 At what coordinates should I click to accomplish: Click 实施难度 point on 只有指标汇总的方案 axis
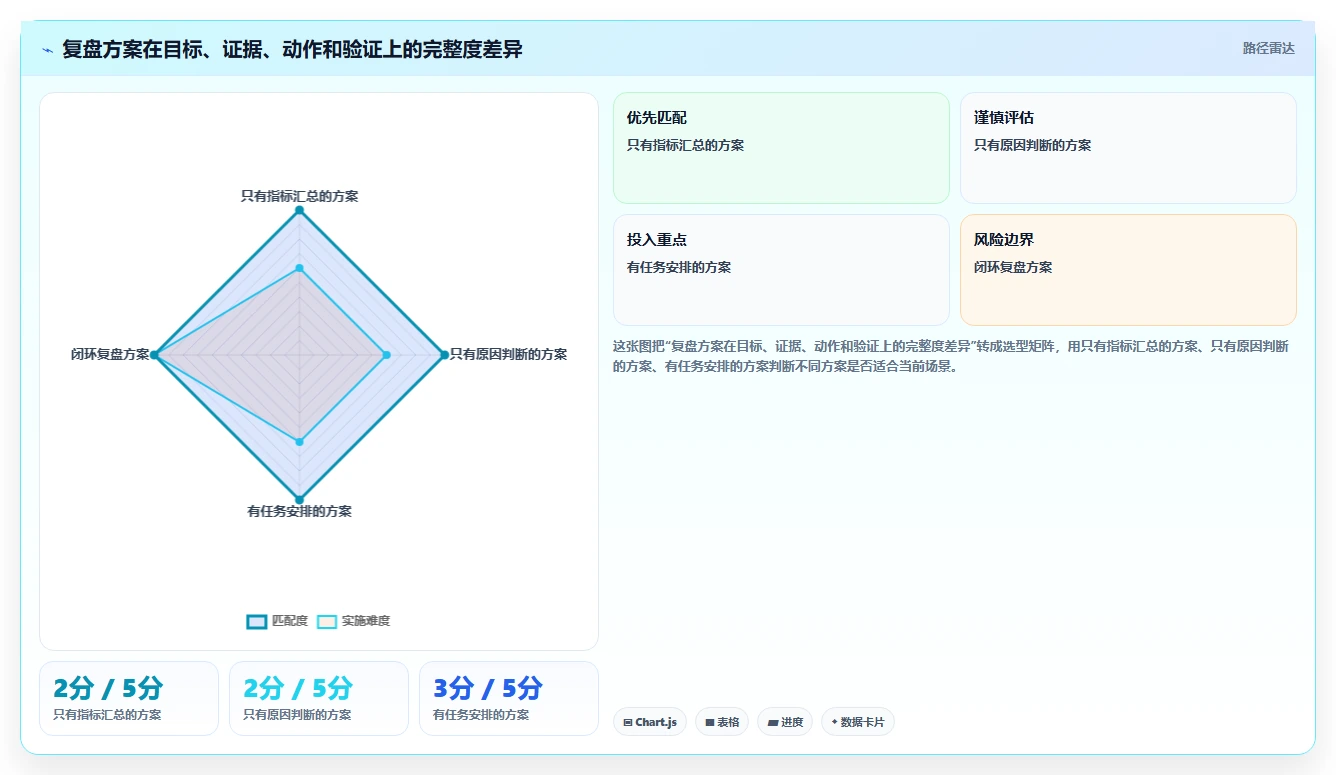click(299, 268)
